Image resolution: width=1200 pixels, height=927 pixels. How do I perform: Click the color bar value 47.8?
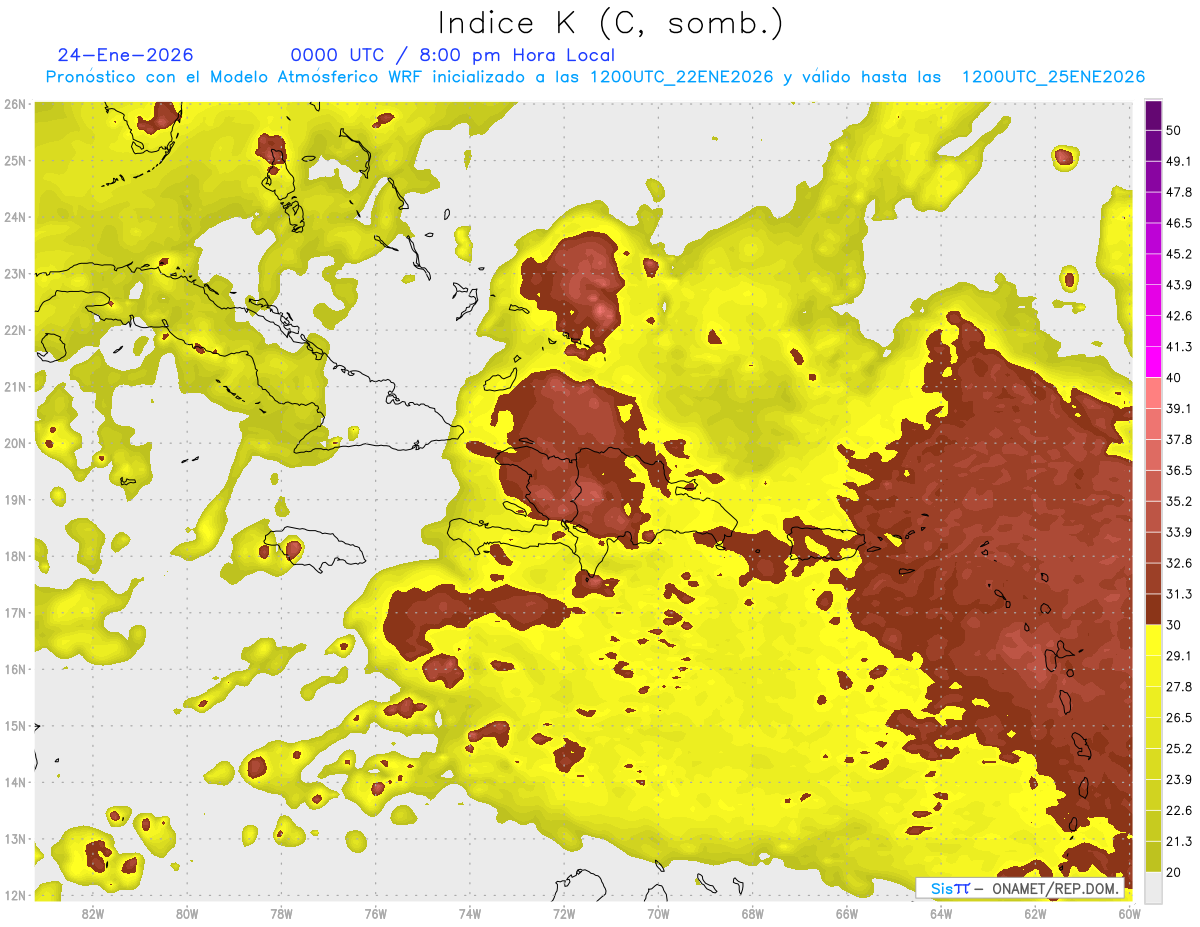pos(1178,192)
